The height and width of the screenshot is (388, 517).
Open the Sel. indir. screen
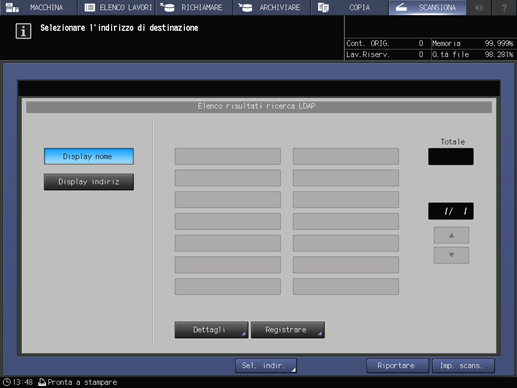tap(266, 366)
